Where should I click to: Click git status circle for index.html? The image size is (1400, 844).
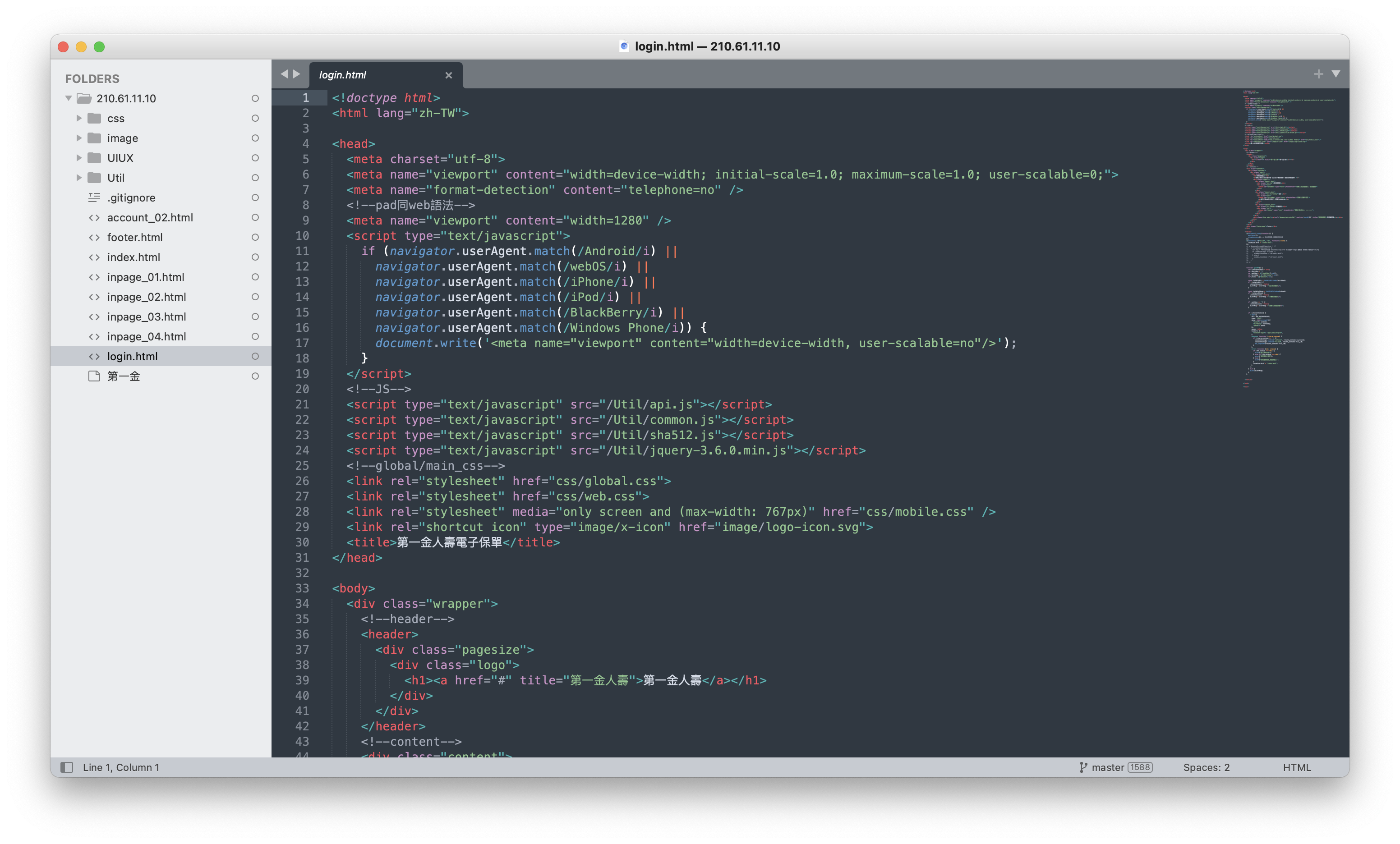click(255, 257)
